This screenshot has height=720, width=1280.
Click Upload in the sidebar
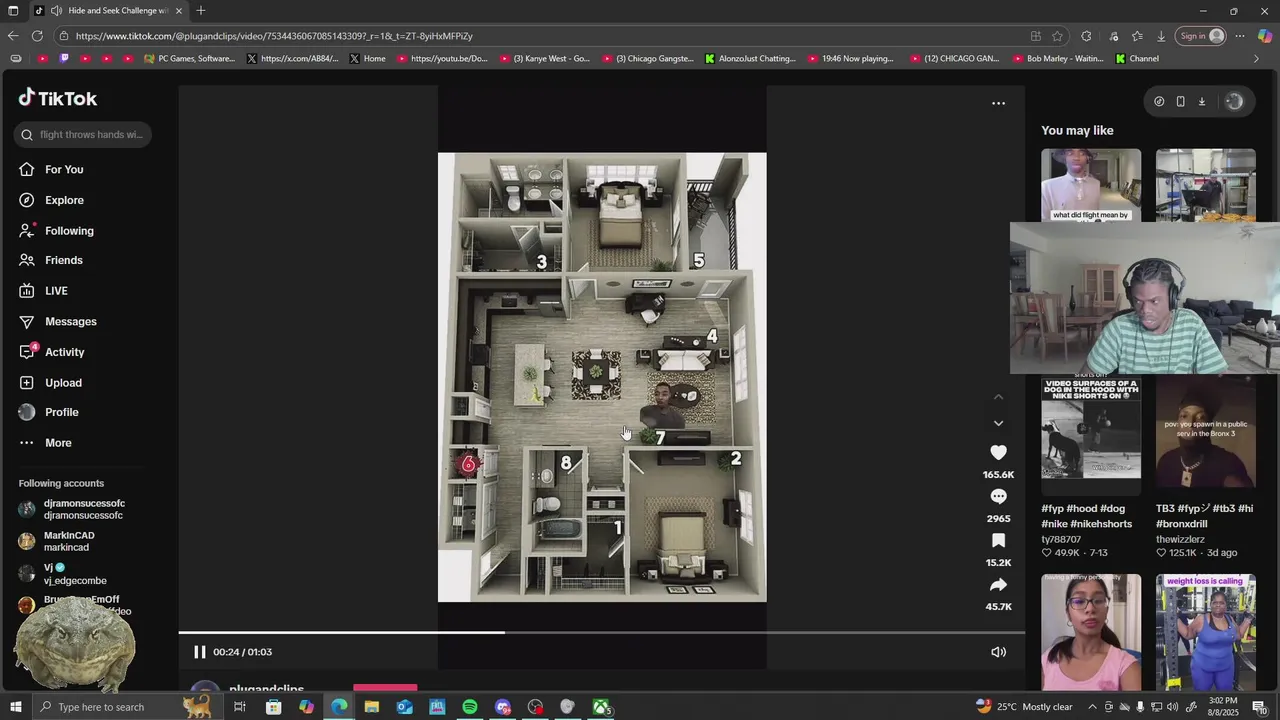pyautogui.click(x=63, y=382)
